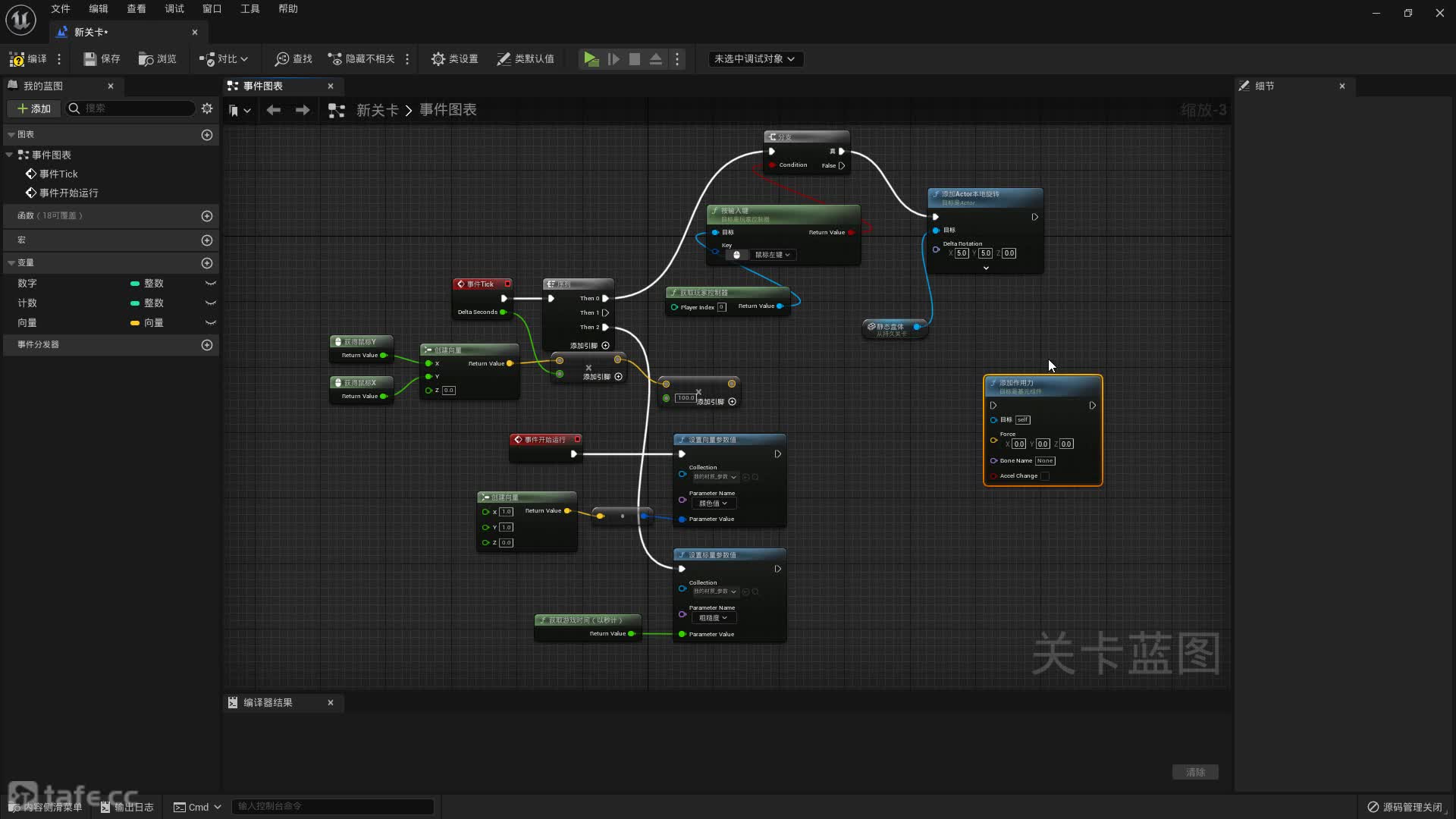Navigate back in graph history
1456x819 pixels.
274,110
